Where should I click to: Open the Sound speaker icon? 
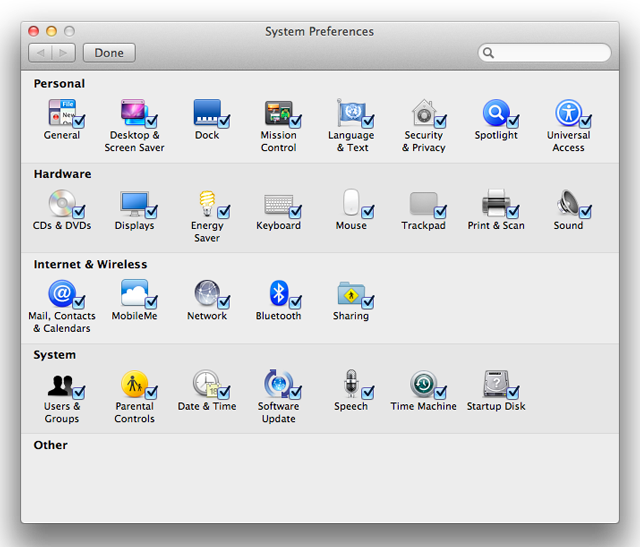(568, 202)
